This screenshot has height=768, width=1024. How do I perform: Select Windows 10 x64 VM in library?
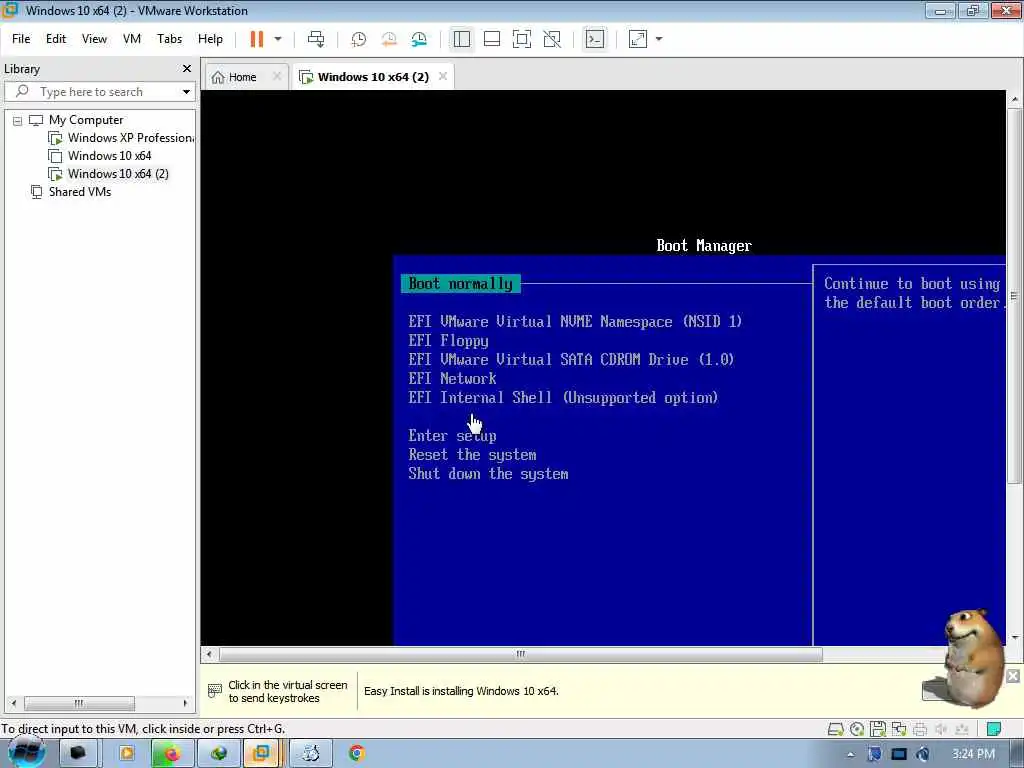109,156
